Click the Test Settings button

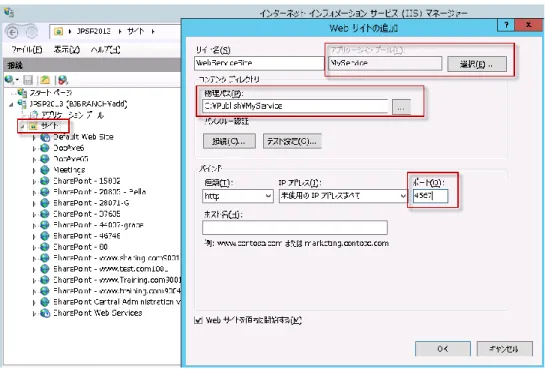point(292,141)
